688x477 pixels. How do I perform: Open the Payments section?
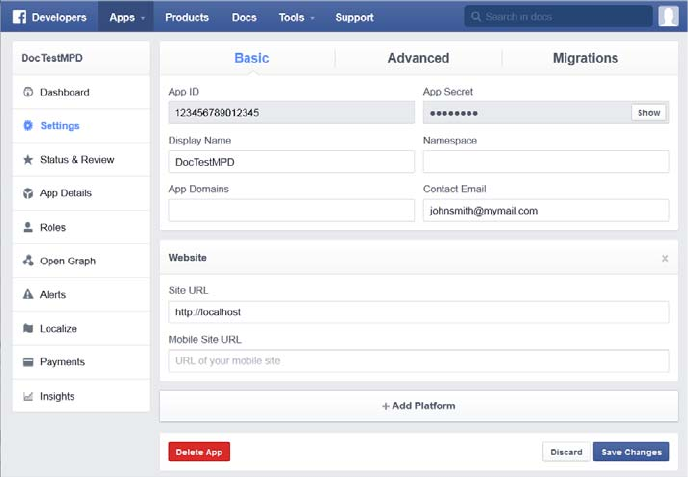pos(81,362)
